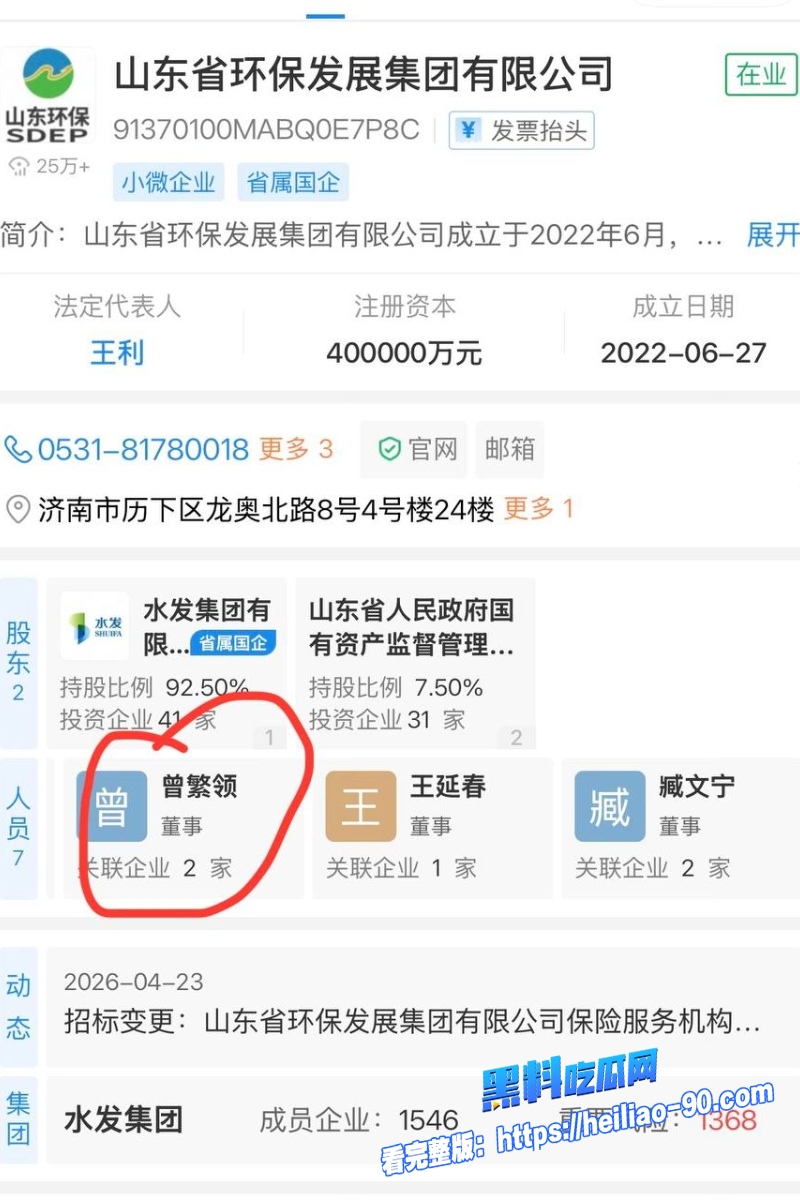Tap the phone handset icon

[x=18, y=450]
